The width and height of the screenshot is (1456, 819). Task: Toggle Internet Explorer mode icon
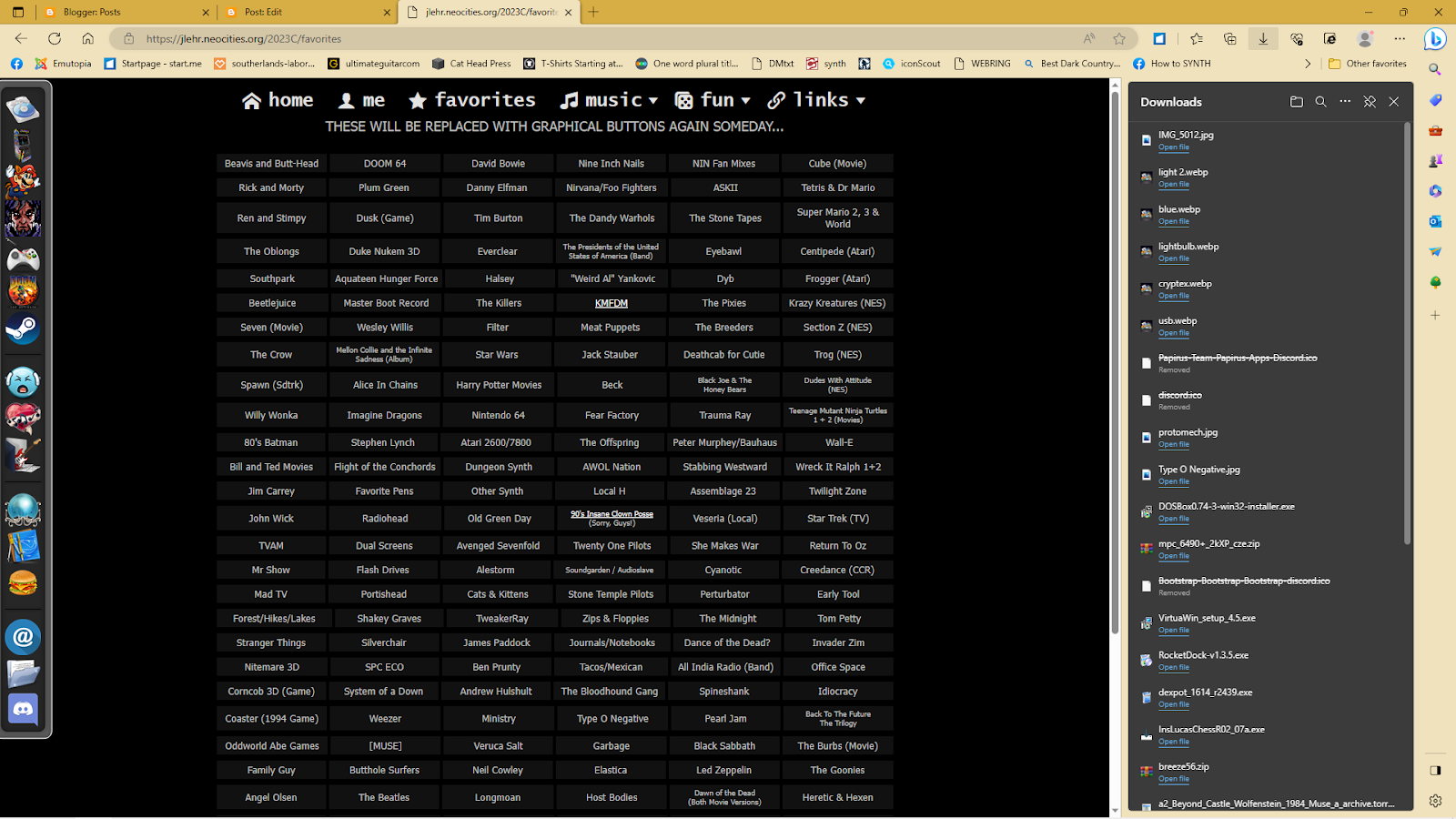[x=1330, y=38]
